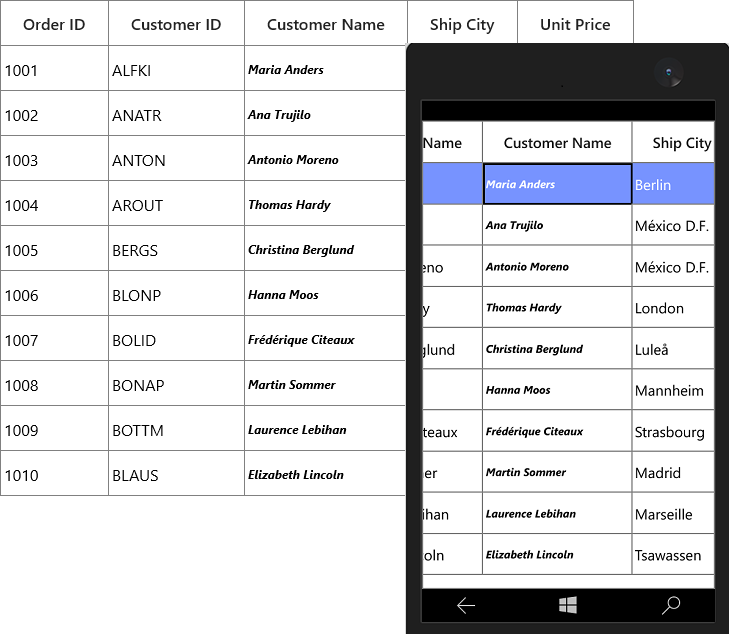Tap Hanna Moos cell on phone
This screenshot has height=634, width=729.
(x=557, y=390)
